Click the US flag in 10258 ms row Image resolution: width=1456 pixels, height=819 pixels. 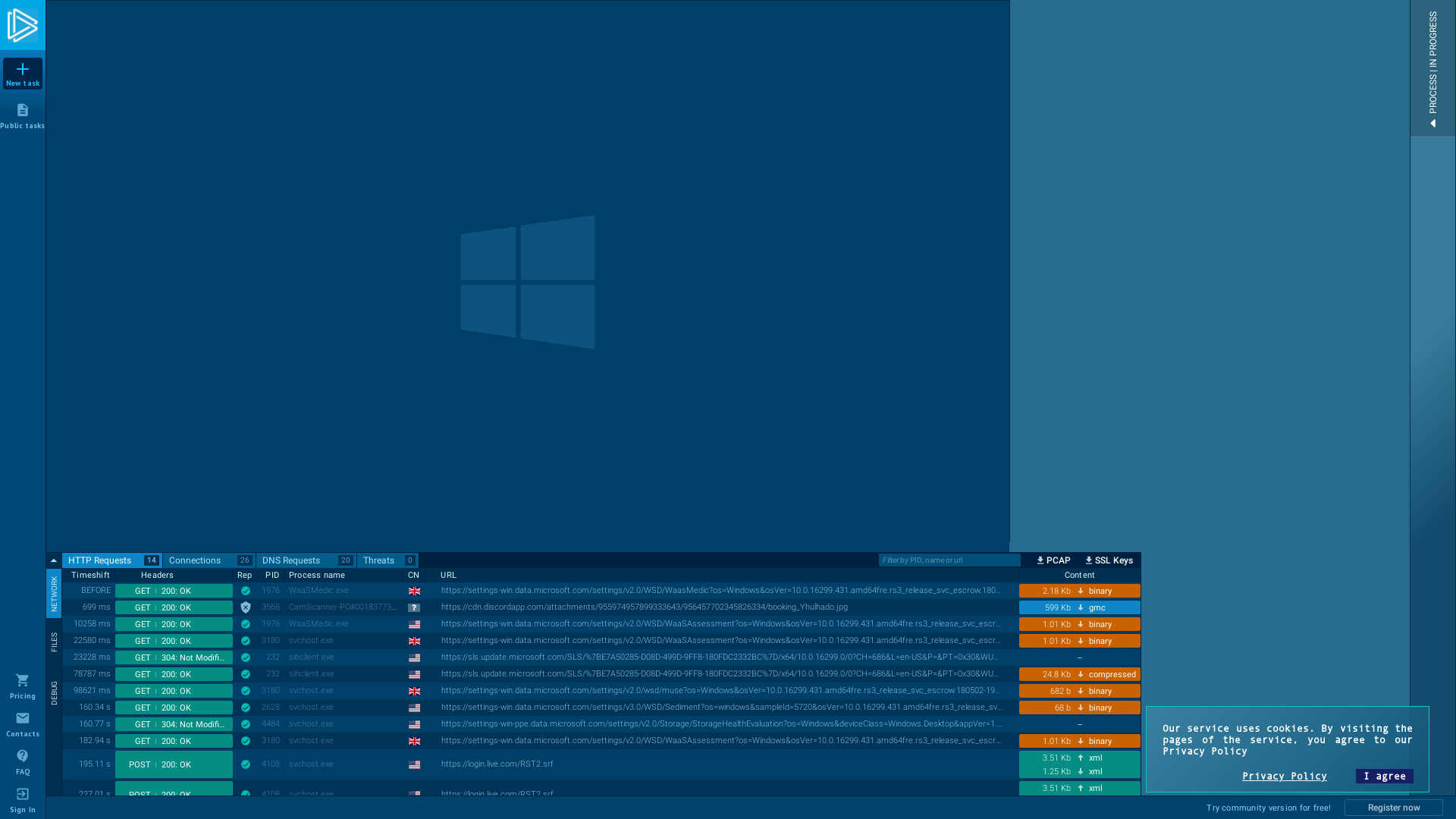pos(414,624)
